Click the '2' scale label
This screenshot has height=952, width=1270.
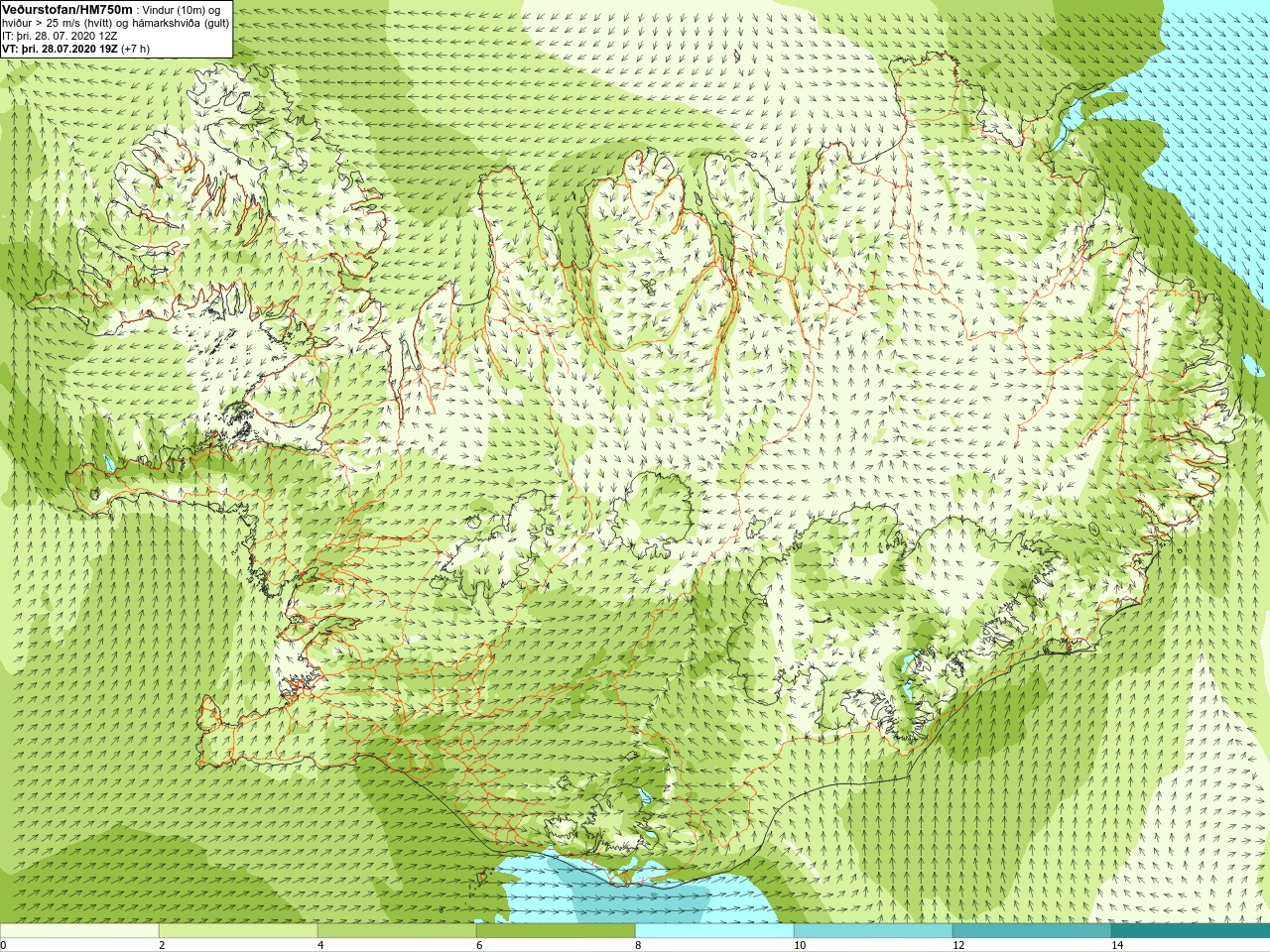[162, 945]
